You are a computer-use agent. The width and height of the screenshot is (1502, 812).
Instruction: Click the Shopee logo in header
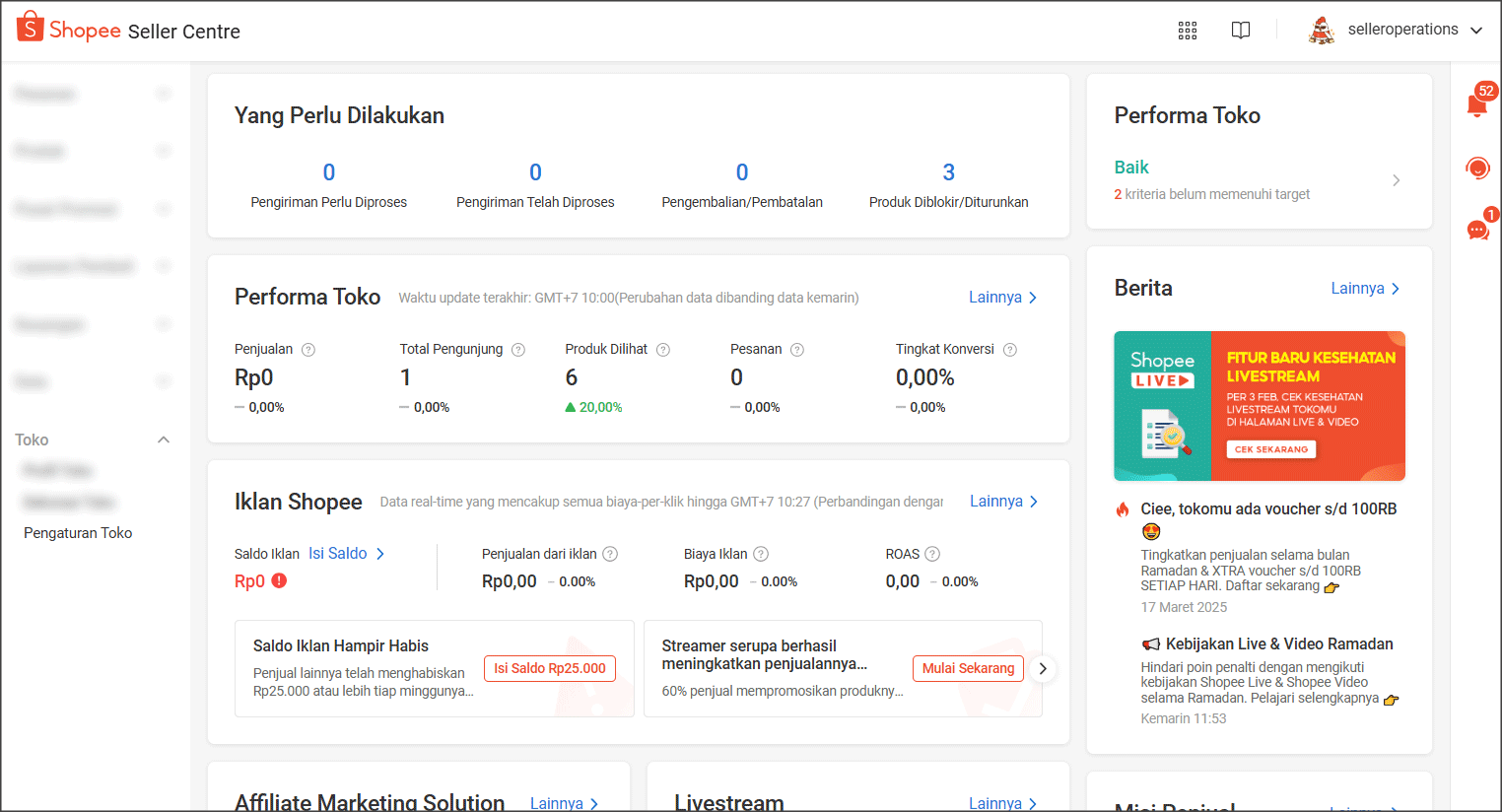coord(69,29)
